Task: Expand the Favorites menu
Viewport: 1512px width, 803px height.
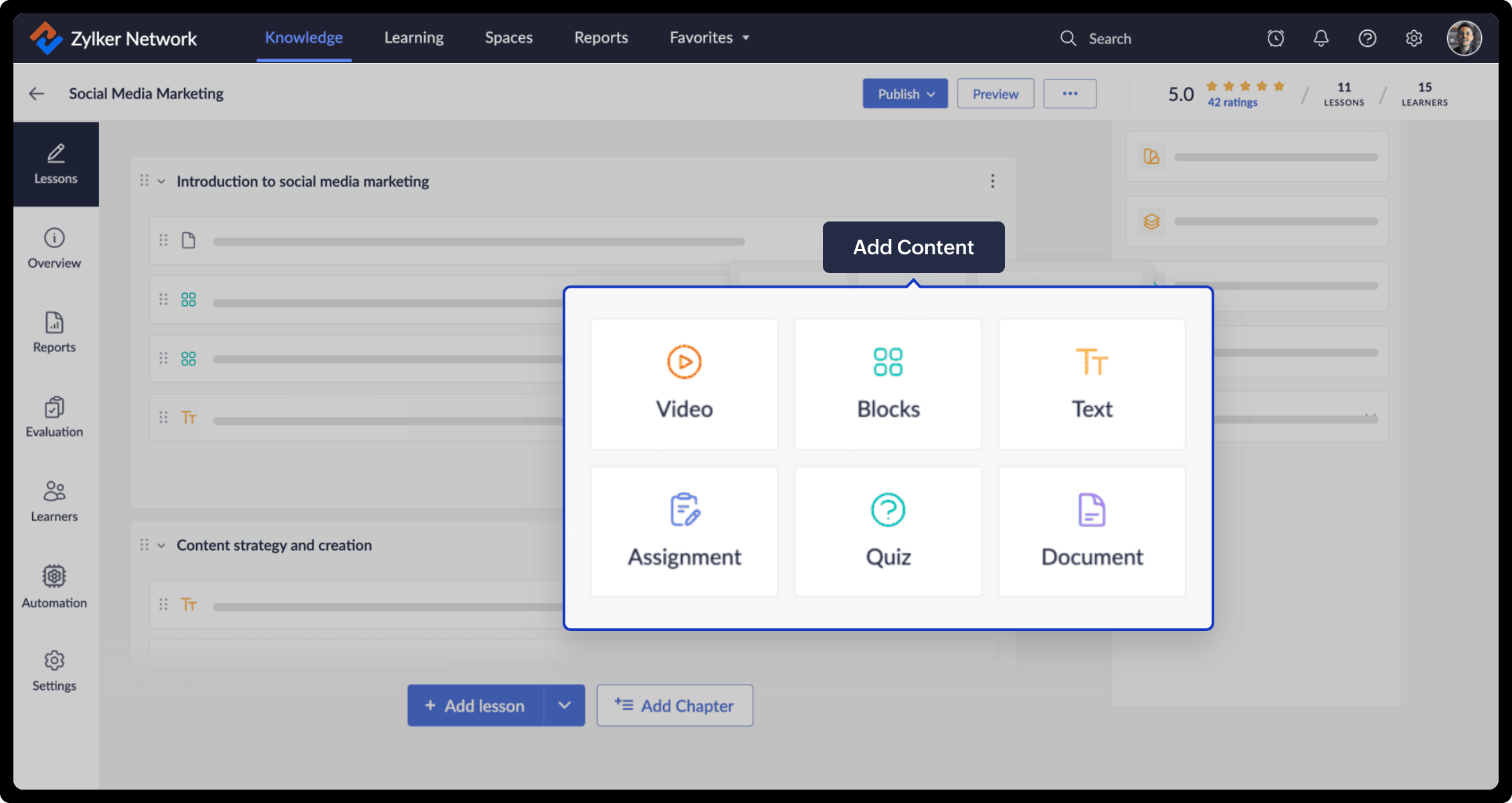Action: (709, 37)
